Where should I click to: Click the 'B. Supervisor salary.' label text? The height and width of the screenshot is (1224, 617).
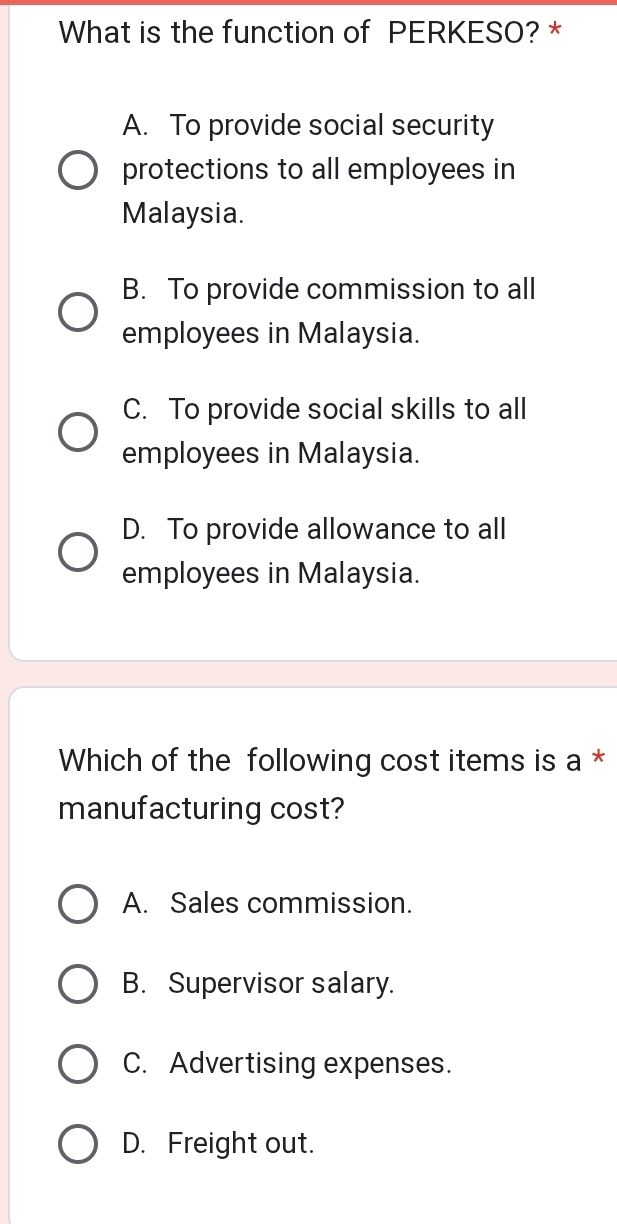point(259,984)
